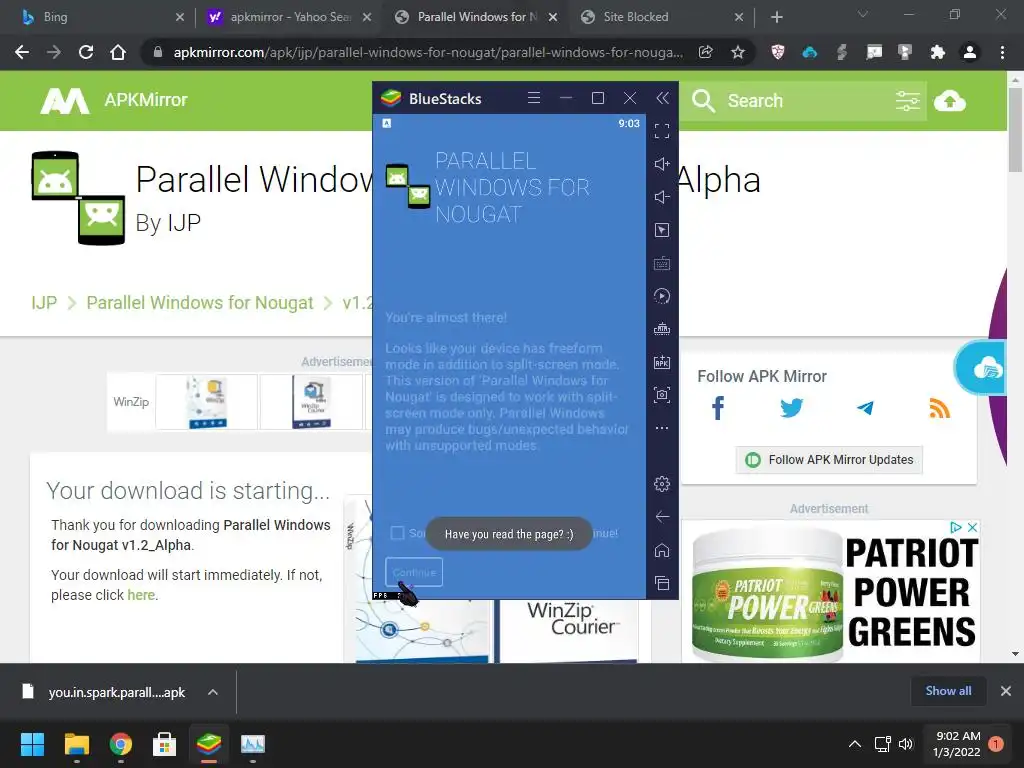
Task: Expand options for downloaded apk file
Action: (x=213, y=692)
